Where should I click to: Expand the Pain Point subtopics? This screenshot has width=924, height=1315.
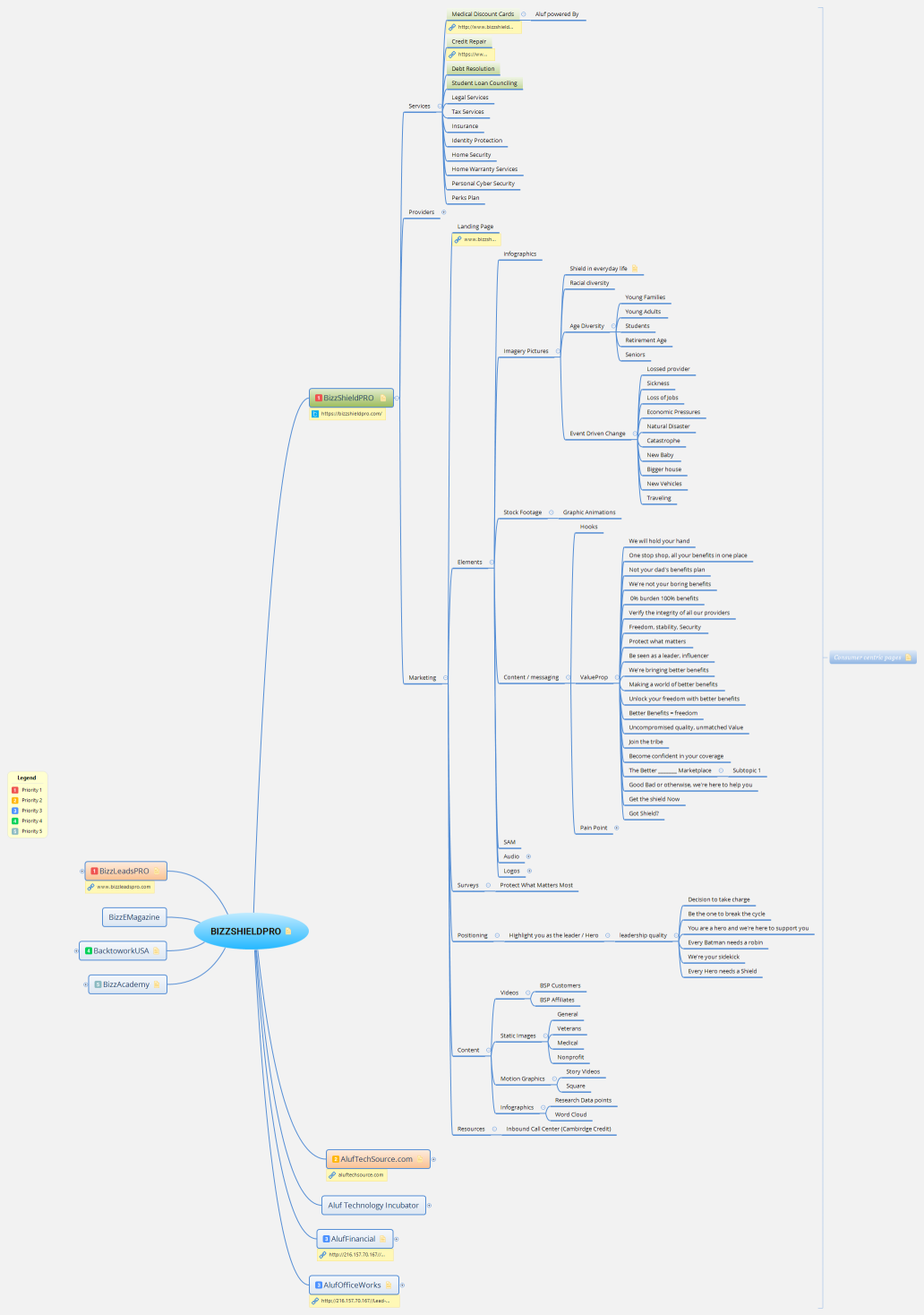616,828
